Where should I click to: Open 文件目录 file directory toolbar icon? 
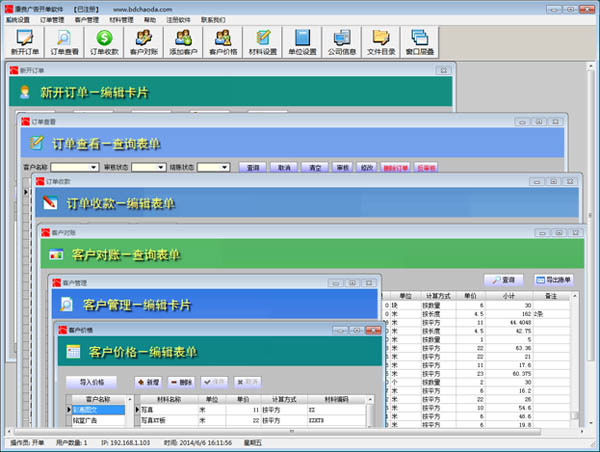[381, 42]
